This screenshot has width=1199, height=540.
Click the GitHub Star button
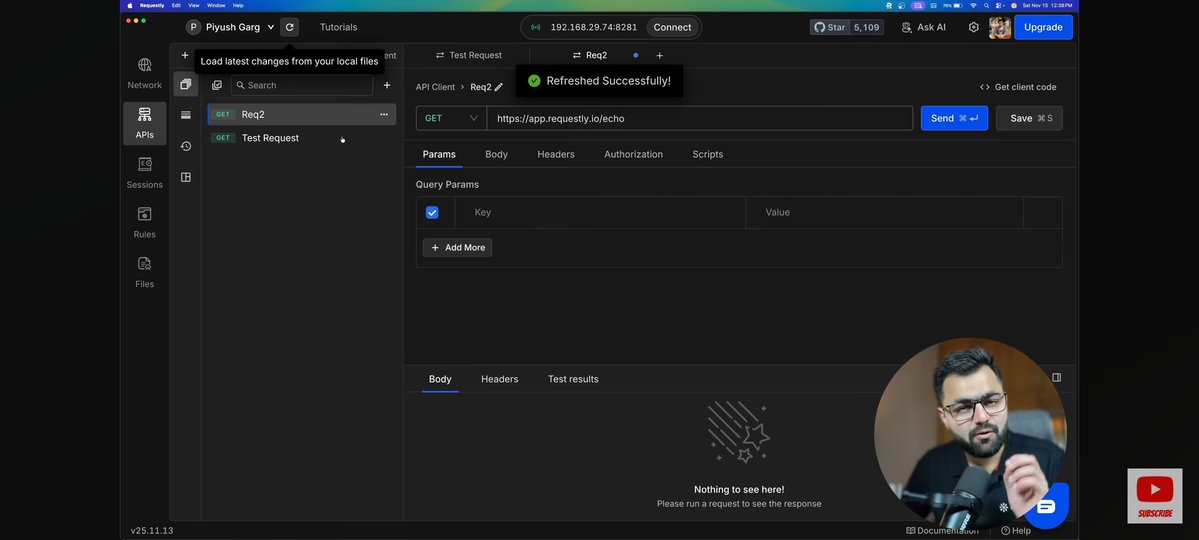click(x=846, y=27)
